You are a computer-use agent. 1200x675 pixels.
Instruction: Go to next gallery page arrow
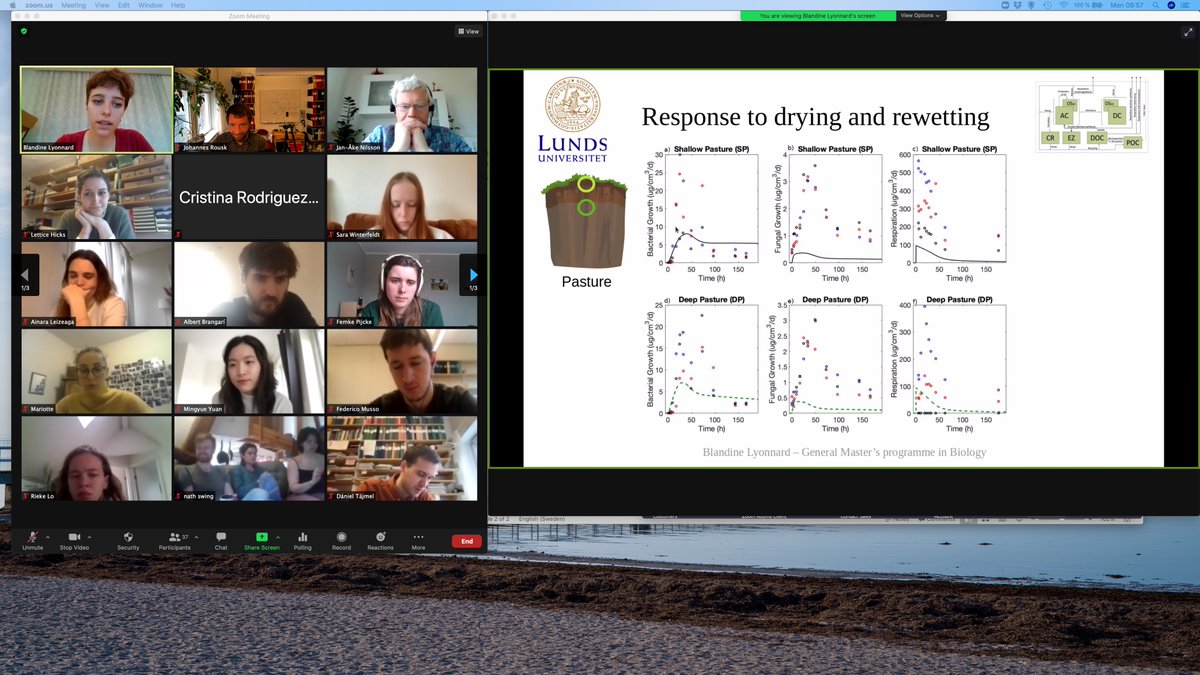(473, 275)
